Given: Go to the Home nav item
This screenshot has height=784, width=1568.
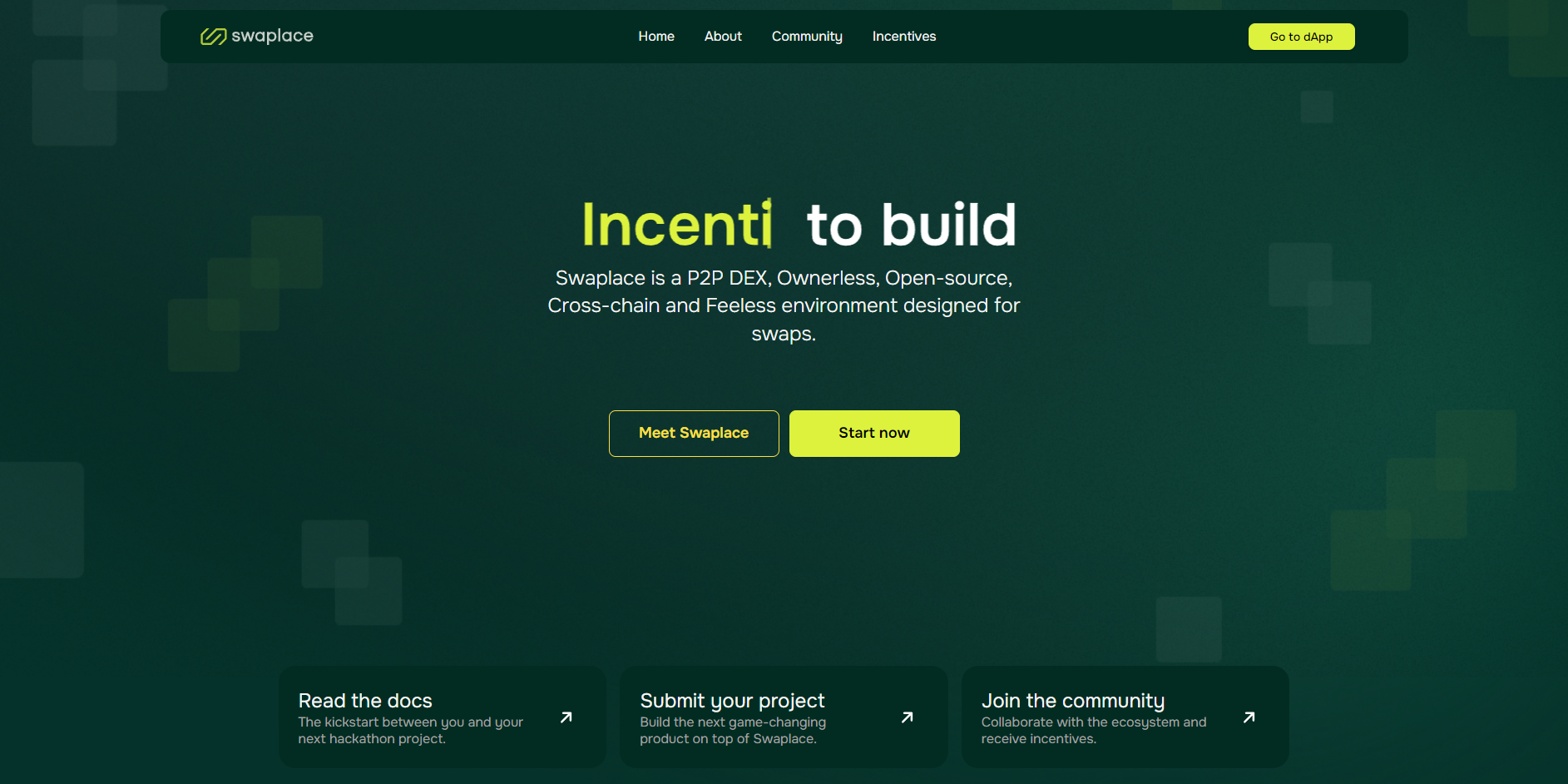Looking at the screenshot, I should (655, 37).
